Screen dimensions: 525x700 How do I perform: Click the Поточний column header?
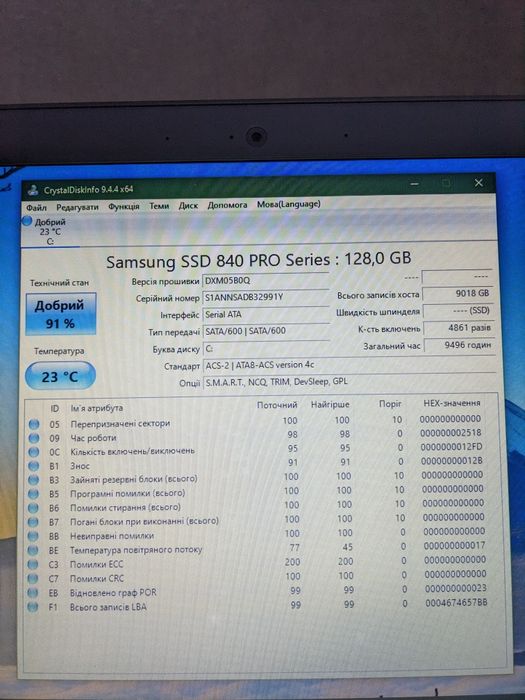277,405
